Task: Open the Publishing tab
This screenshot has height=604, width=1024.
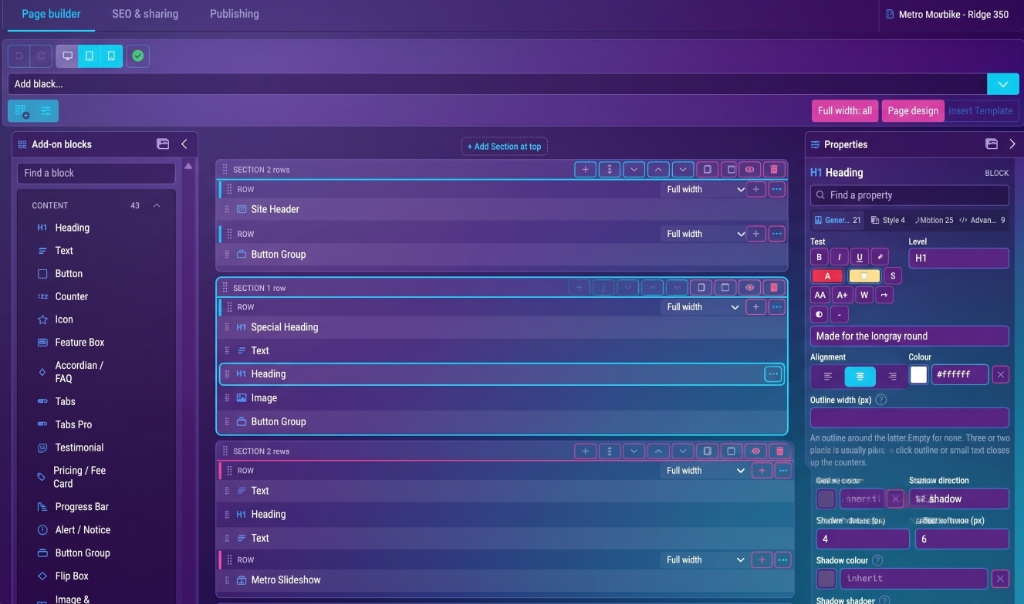Action: [234, 14]
